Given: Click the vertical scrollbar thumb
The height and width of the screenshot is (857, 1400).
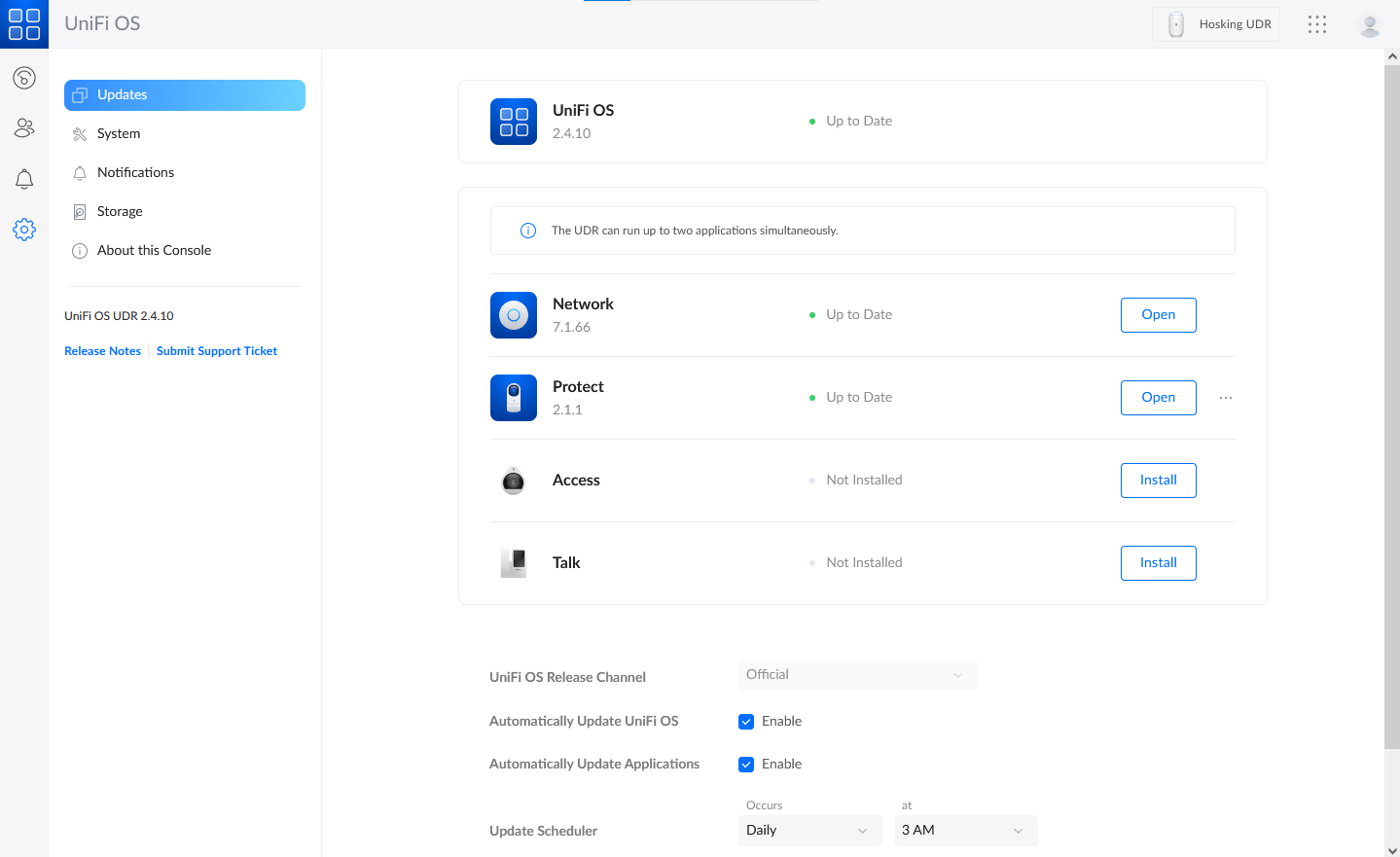Looking at the screenshot, I should [1392, 408].
